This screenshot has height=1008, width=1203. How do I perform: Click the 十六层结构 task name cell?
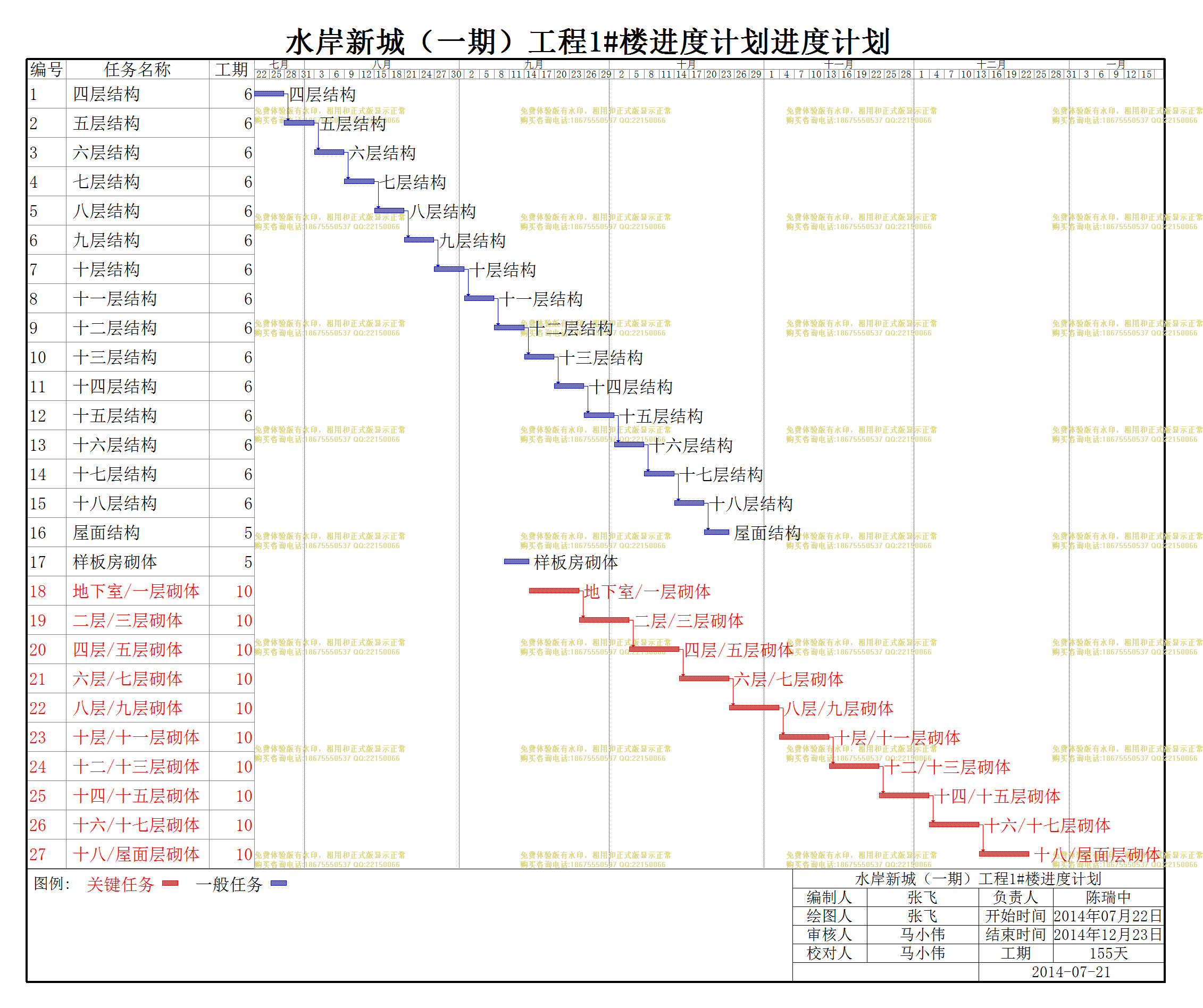[138, 444]
